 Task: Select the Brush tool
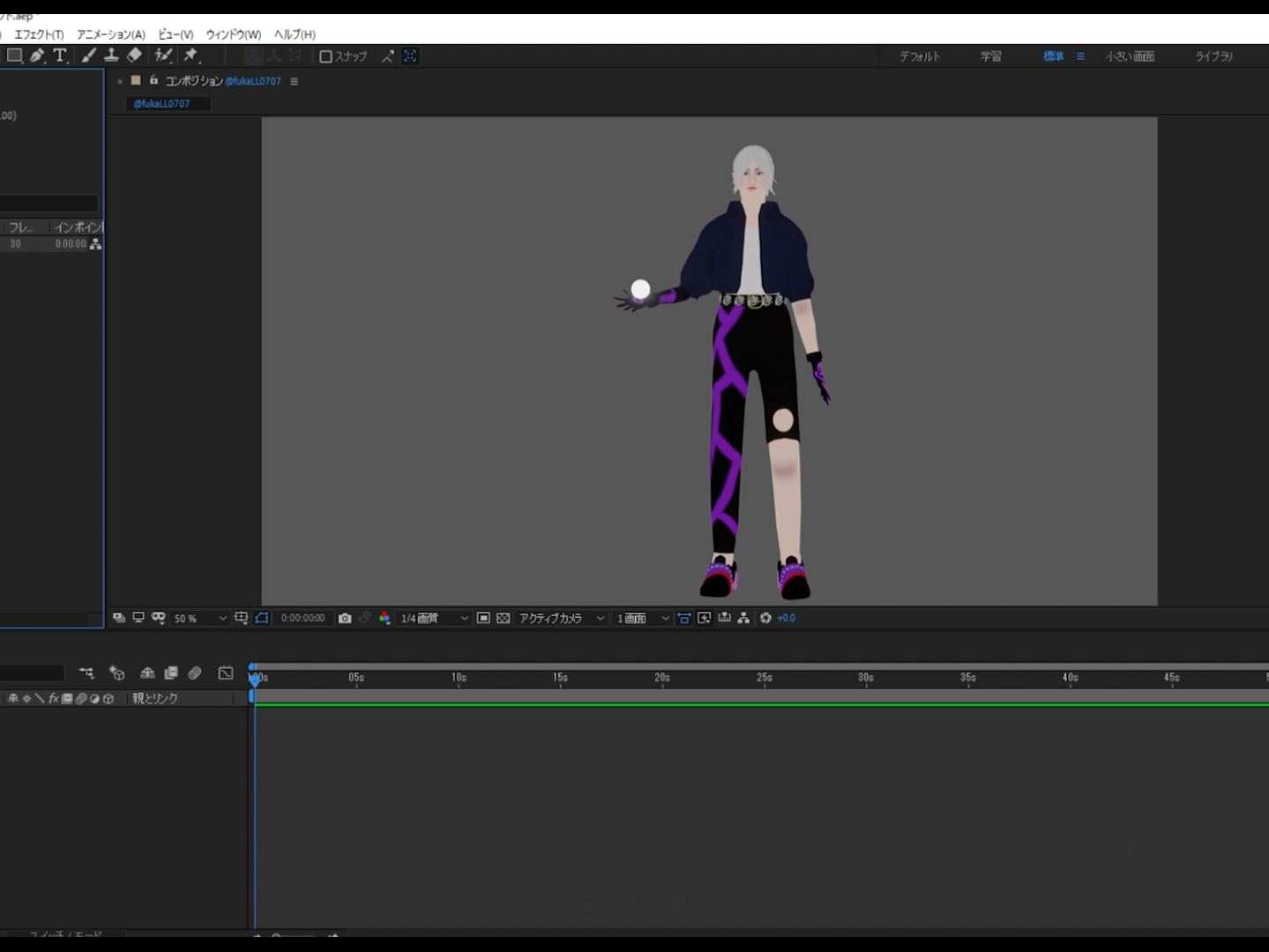[x=89, y=56]
